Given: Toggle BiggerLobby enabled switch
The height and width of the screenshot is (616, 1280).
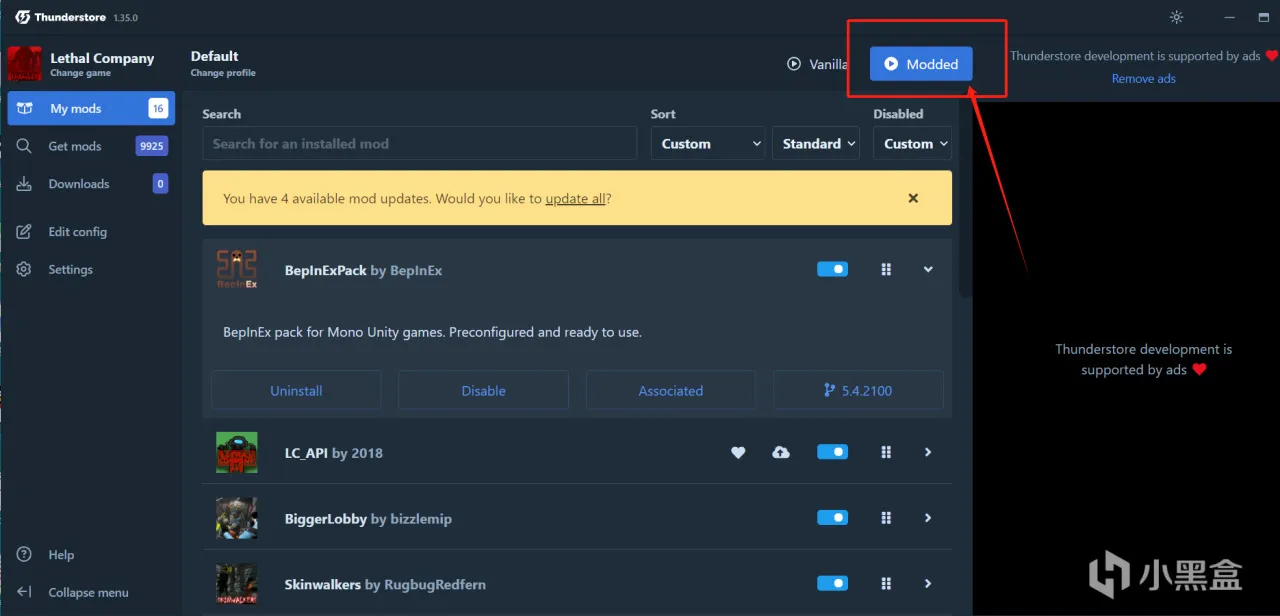Looking at the screenshot, I should (x=832, y=517).
